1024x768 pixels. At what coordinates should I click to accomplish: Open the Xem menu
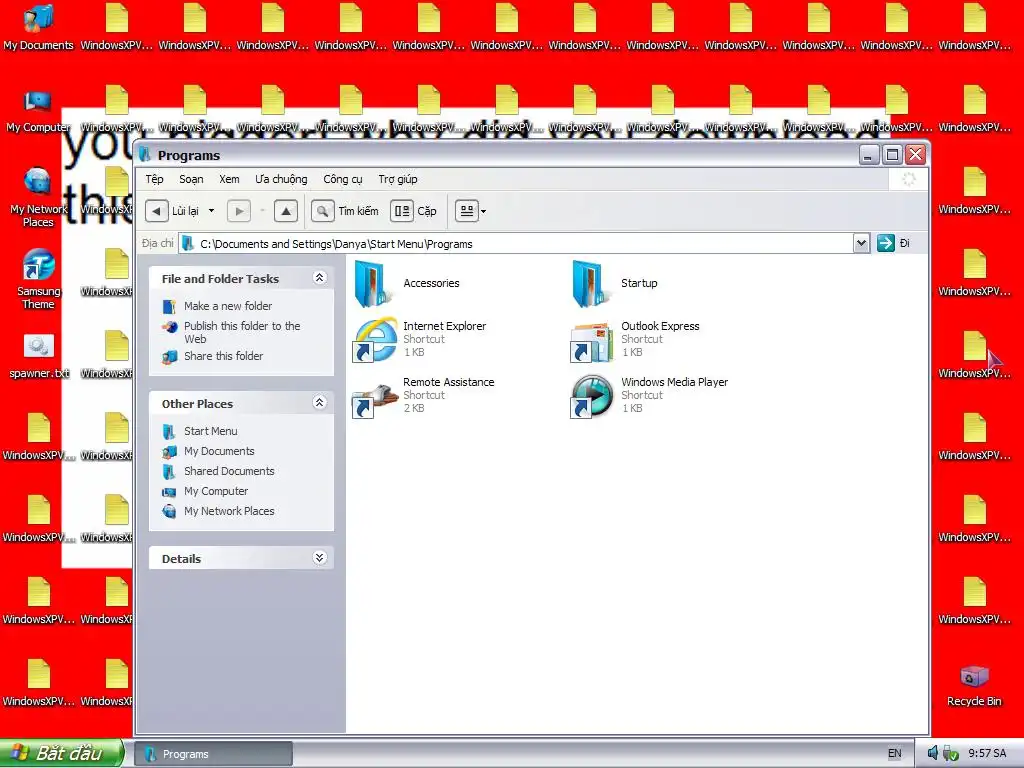[x=229, y=179]
